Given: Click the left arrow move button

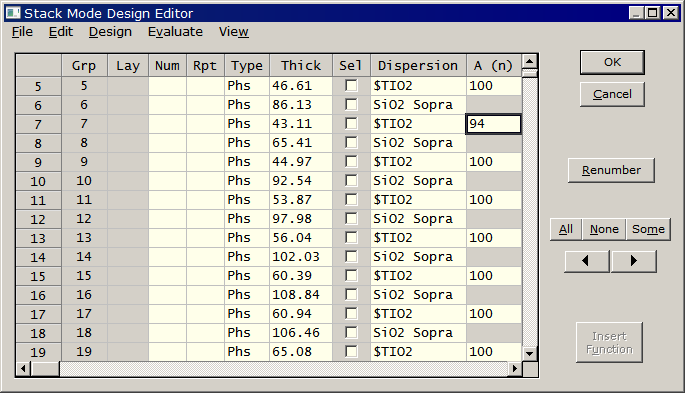Looking at the screenshot, I should tap(587, 261).
